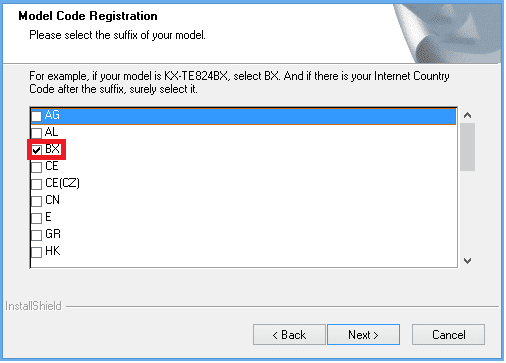Go to previous step with Back button
Screen dimensions: 506x363
click(x=289, y=334)
